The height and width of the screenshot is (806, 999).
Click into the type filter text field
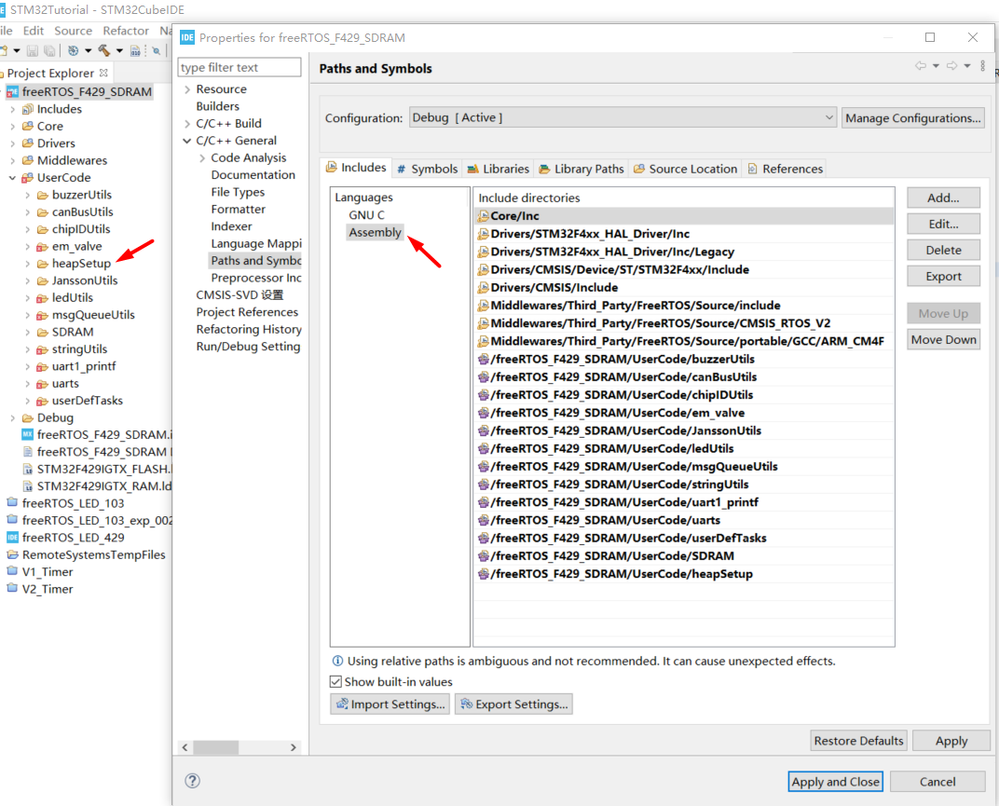(240, 68)
